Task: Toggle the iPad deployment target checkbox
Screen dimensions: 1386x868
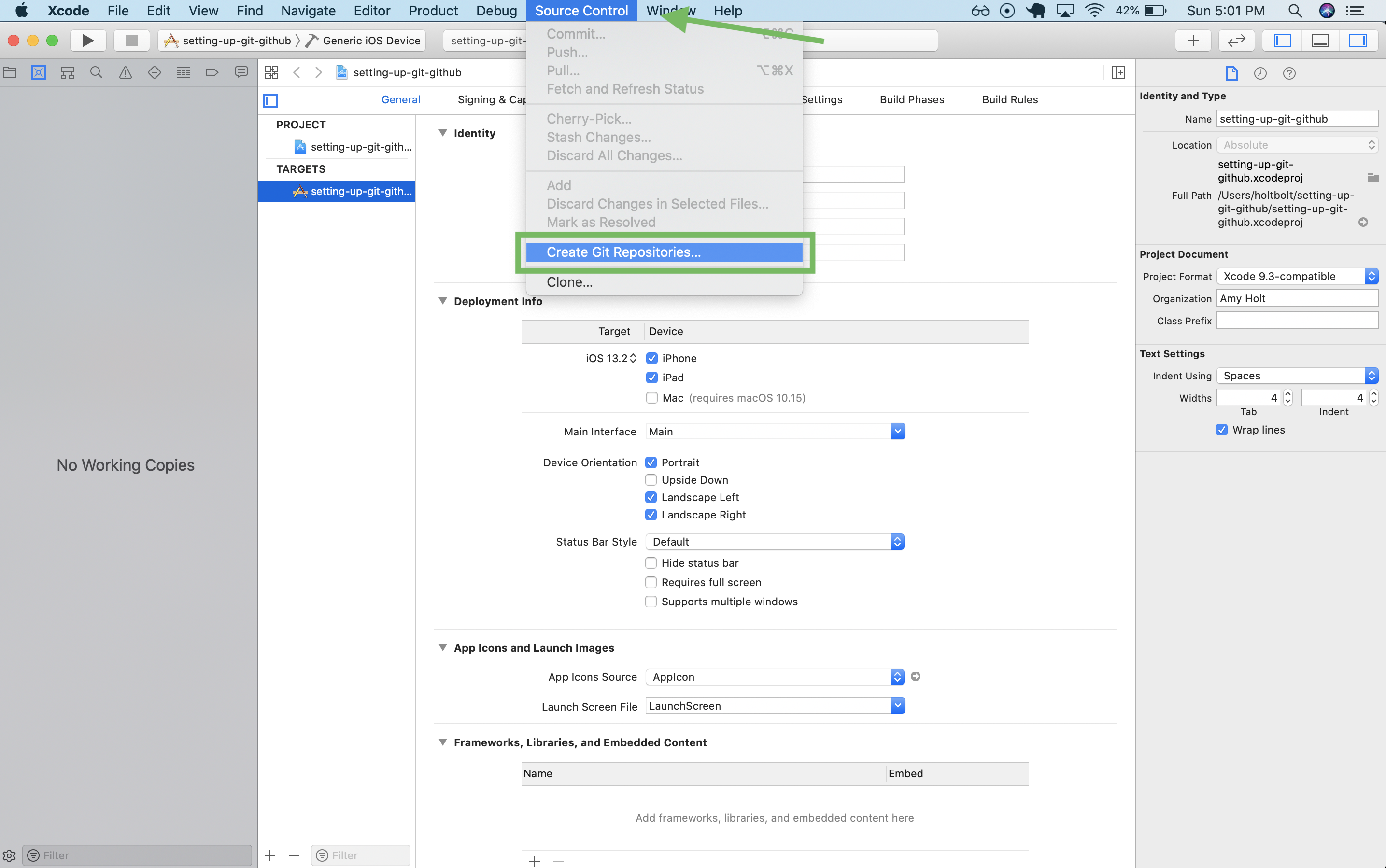Action: pos(651,377)
